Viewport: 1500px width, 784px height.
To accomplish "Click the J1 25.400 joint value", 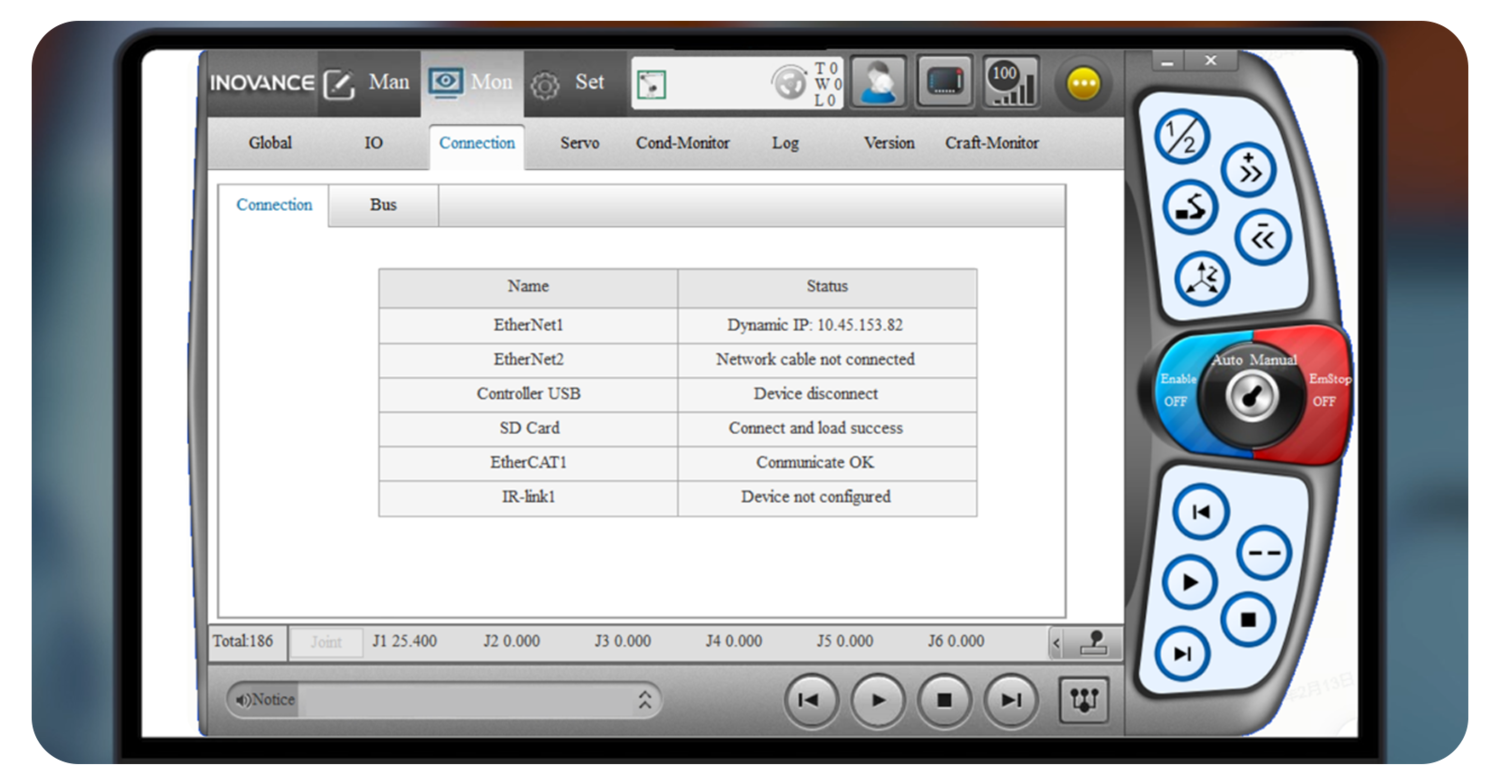I will [404, 641].
